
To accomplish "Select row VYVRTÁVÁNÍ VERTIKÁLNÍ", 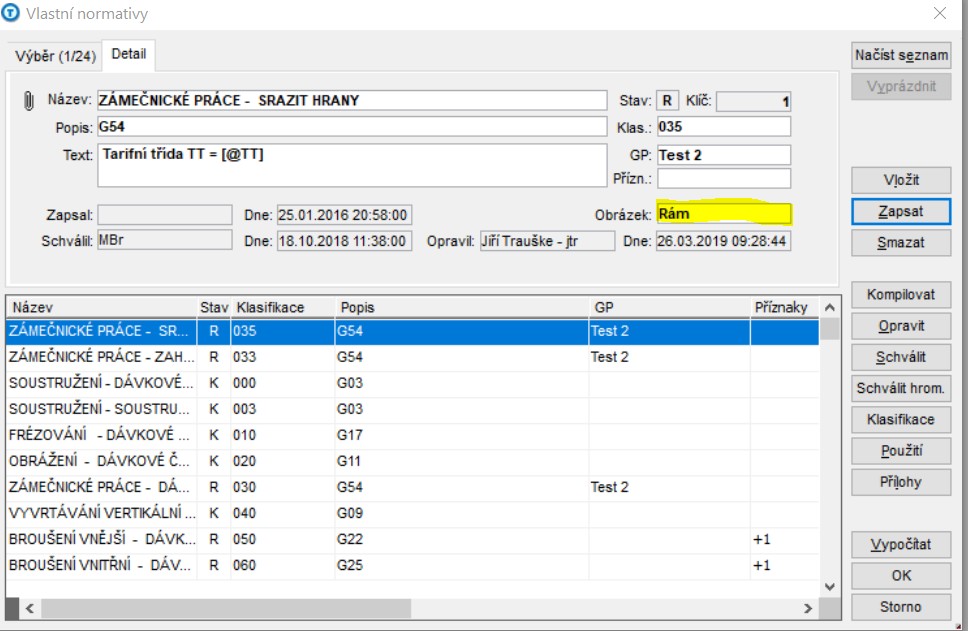I will click(412, 513).
